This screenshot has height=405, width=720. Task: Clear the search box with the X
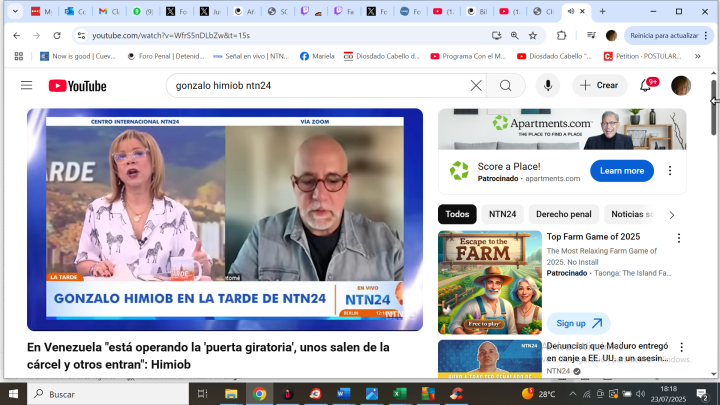pos(476,86)
